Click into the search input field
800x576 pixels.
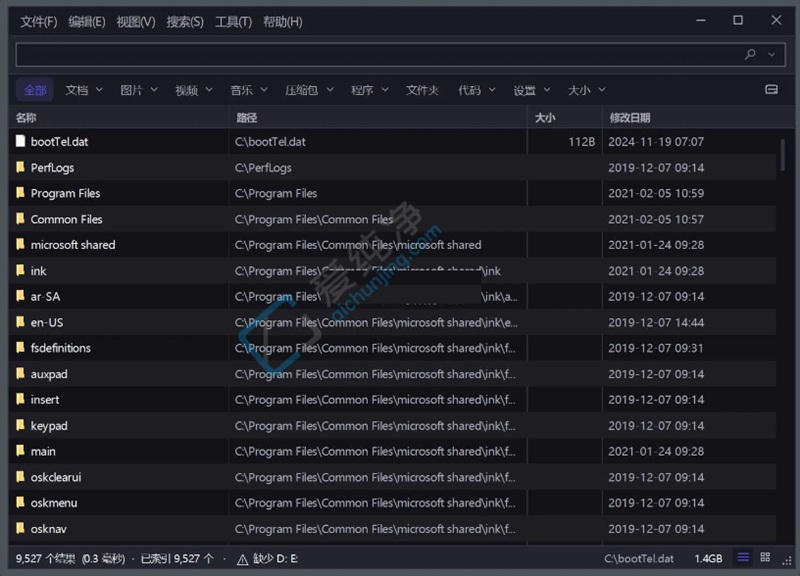[x=378, y=54]
